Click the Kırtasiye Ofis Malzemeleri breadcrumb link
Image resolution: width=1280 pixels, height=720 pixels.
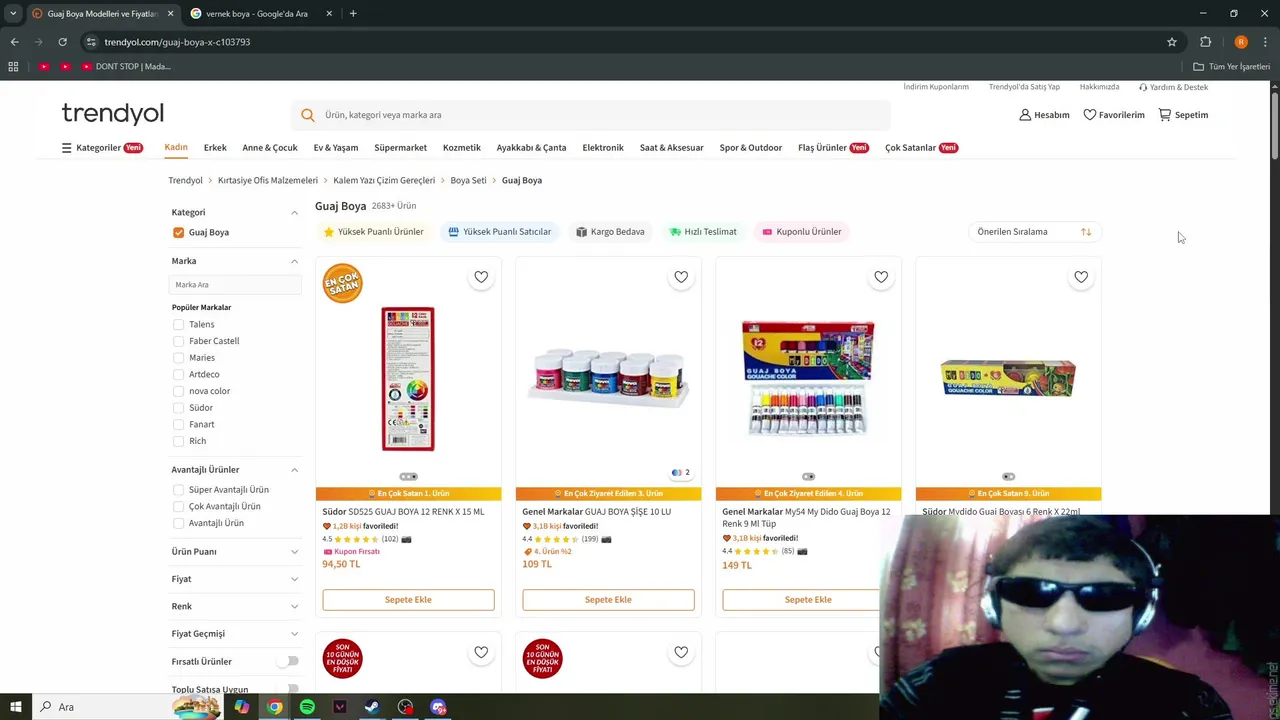pyautogui.click(x=268, y=181)
